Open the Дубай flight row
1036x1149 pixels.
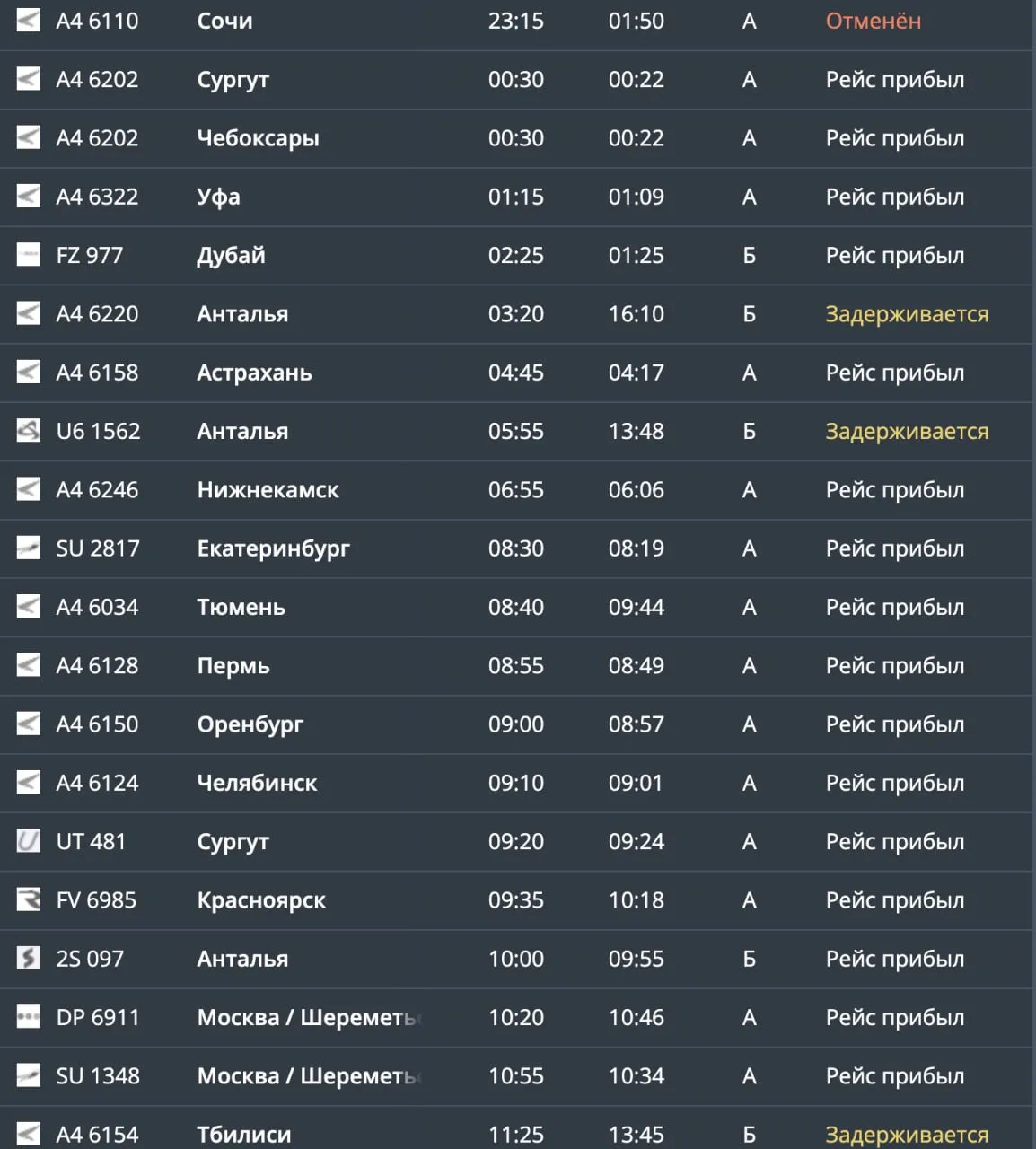(x=516, y=256)
